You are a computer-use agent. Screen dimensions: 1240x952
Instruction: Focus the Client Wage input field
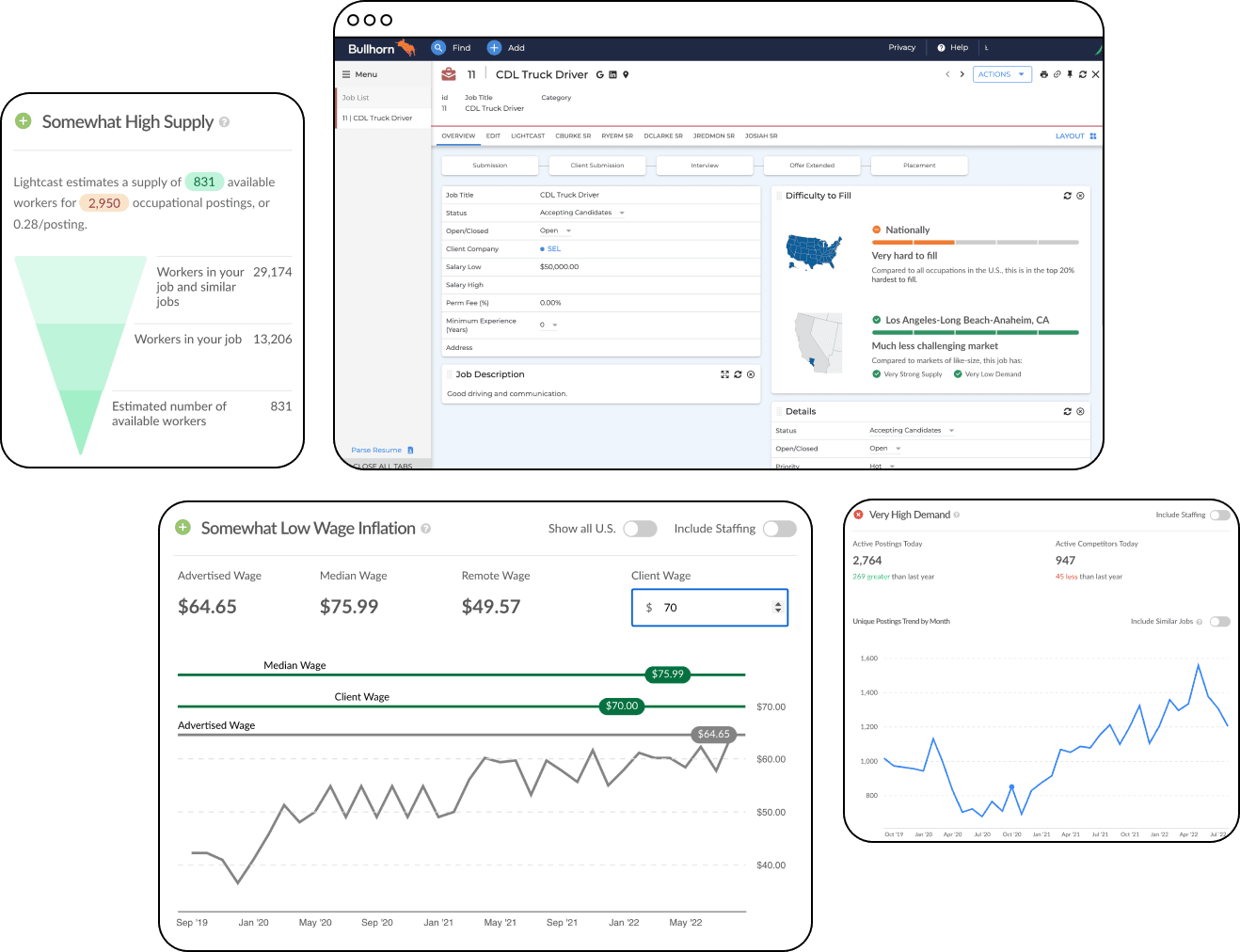709,608
